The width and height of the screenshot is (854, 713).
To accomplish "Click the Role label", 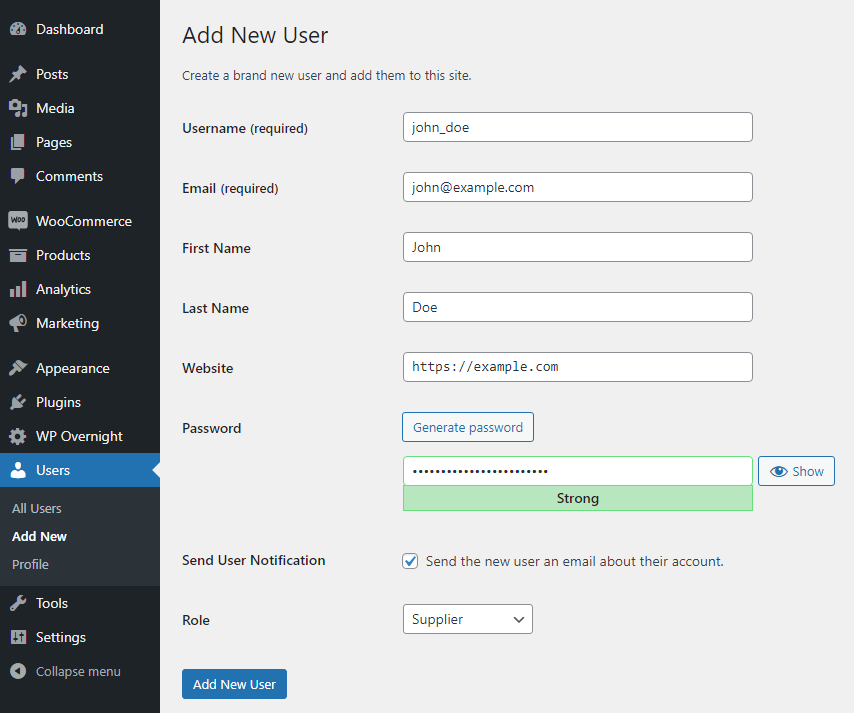I will (x=196, y=620).
